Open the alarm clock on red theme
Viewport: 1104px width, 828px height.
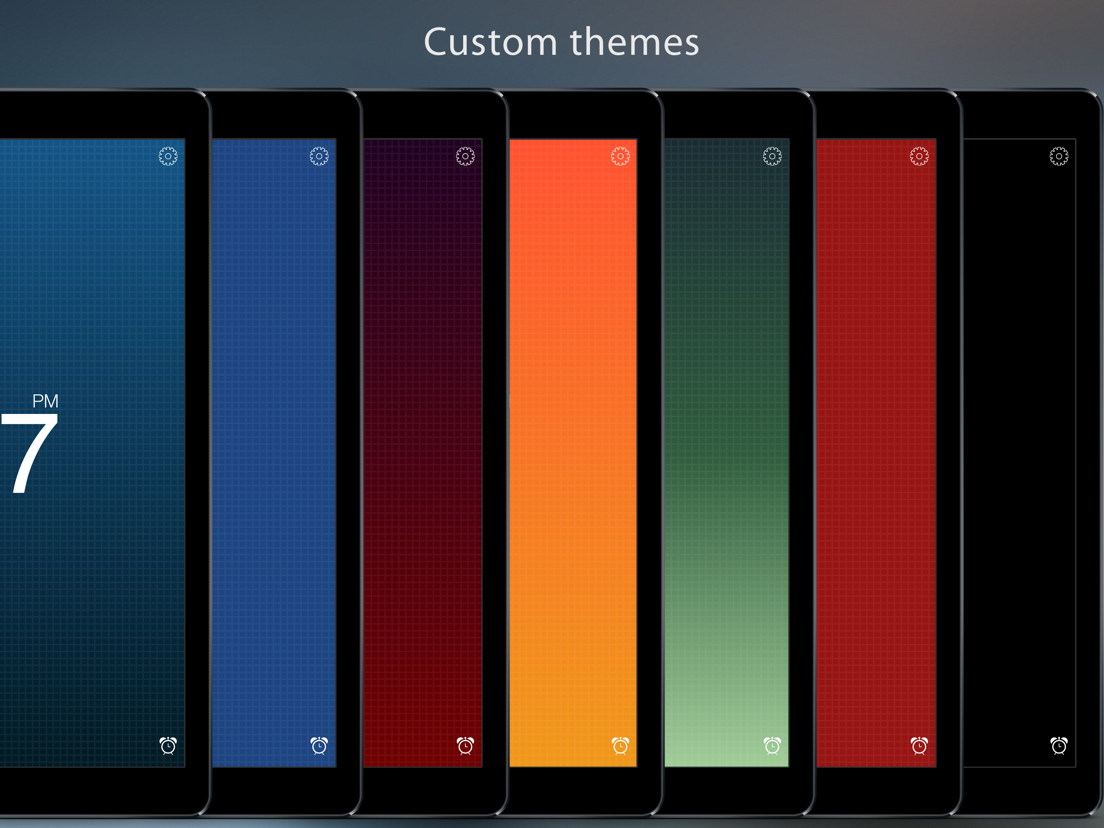920,745
